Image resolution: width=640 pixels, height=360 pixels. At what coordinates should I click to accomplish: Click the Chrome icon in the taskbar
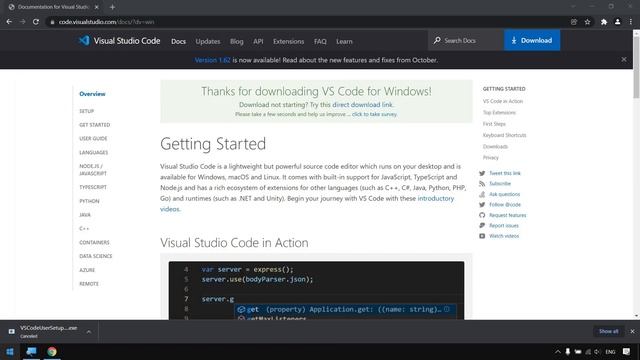pos(52,351)
